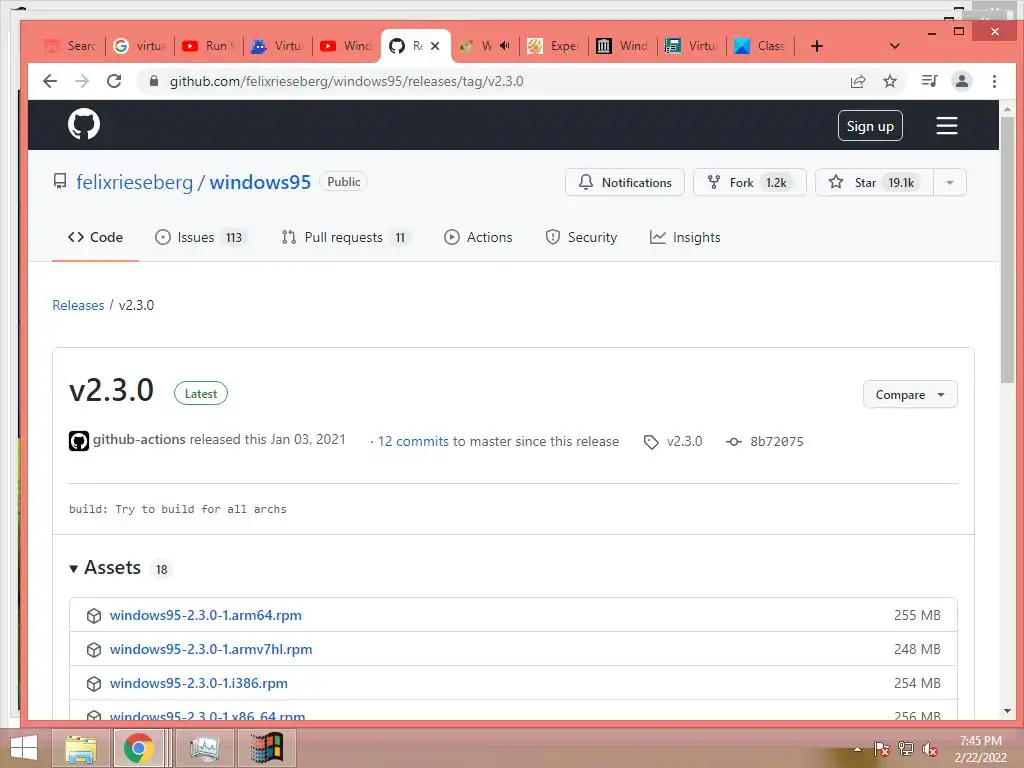Click the Notifications bell button
The height and width of the screenshot is (768, 1024).
click(x=625, y=182)
